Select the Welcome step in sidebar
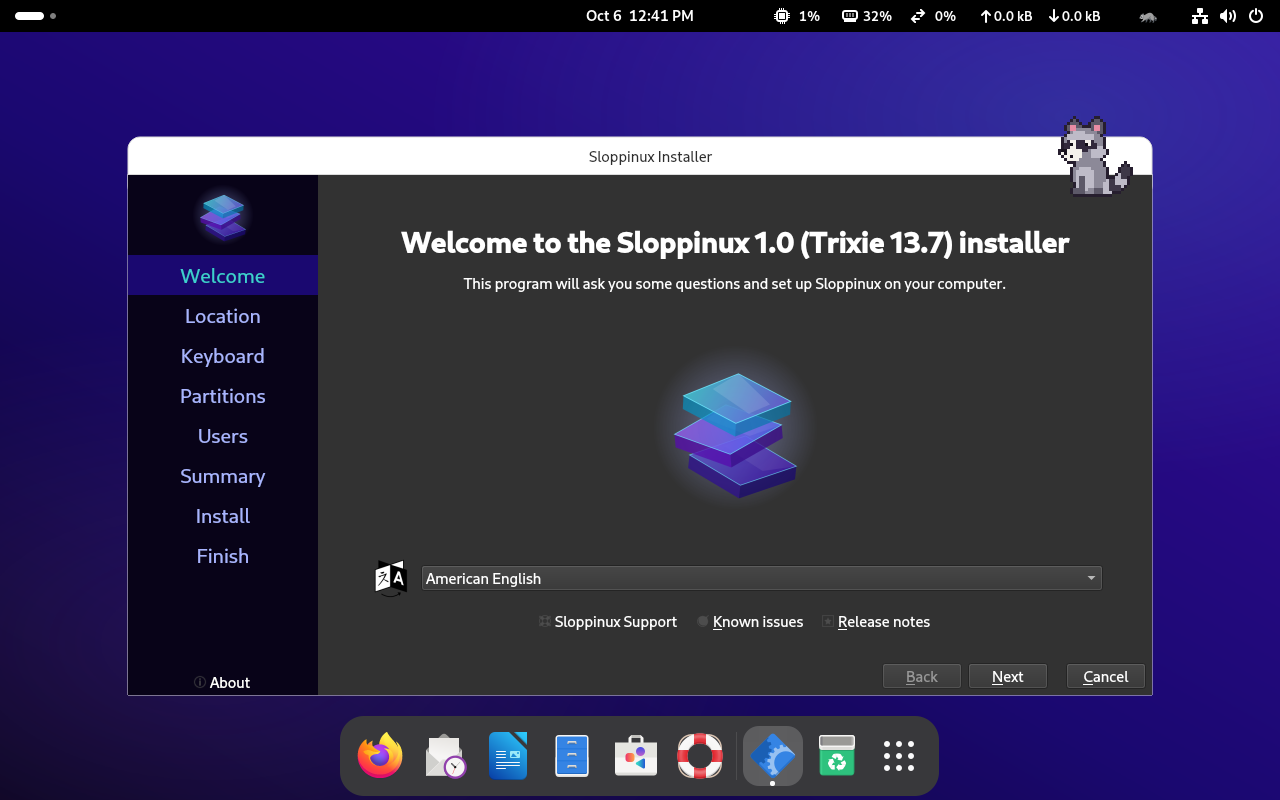This screenshot has height=800, width=1280. click(x=223, y=276)
